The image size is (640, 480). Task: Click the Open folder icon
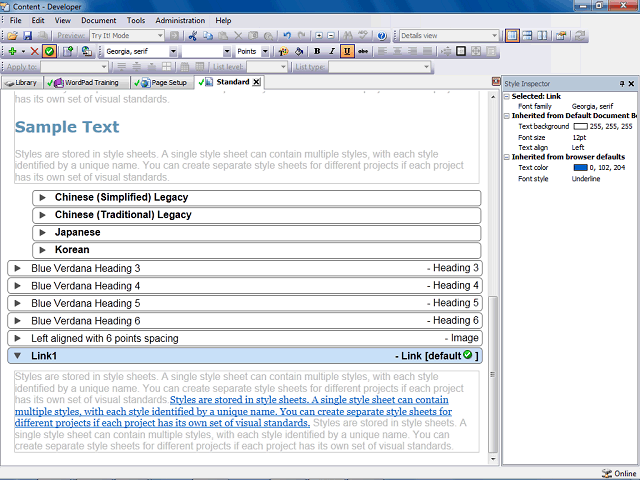point(12,36)
